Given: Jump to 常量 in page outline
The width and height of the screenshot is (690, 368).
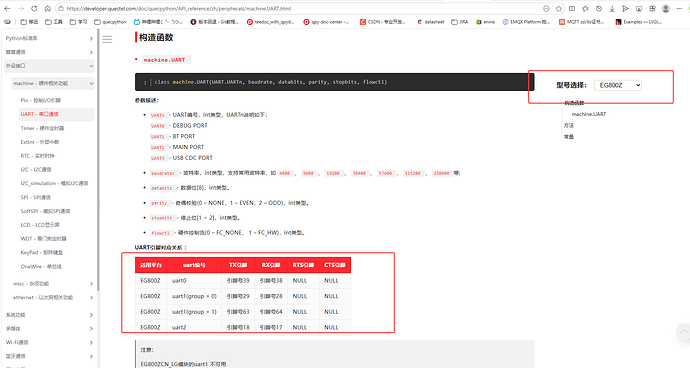Looking at the screenshot, I should 569,137.
